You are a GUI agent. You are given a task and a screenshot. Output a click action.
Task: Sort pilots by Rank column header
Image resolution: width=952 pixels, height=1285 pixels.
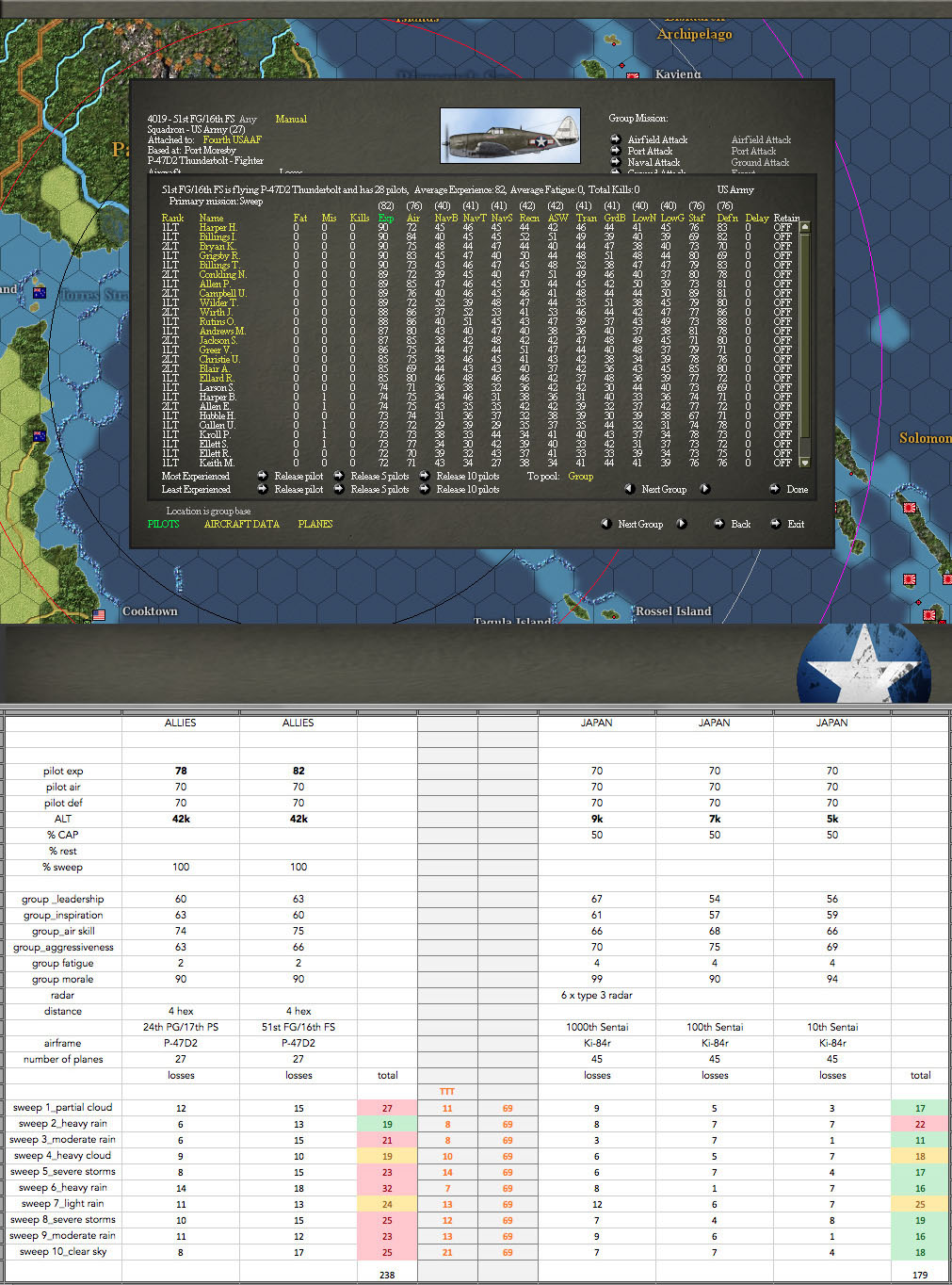coord(172,218)
